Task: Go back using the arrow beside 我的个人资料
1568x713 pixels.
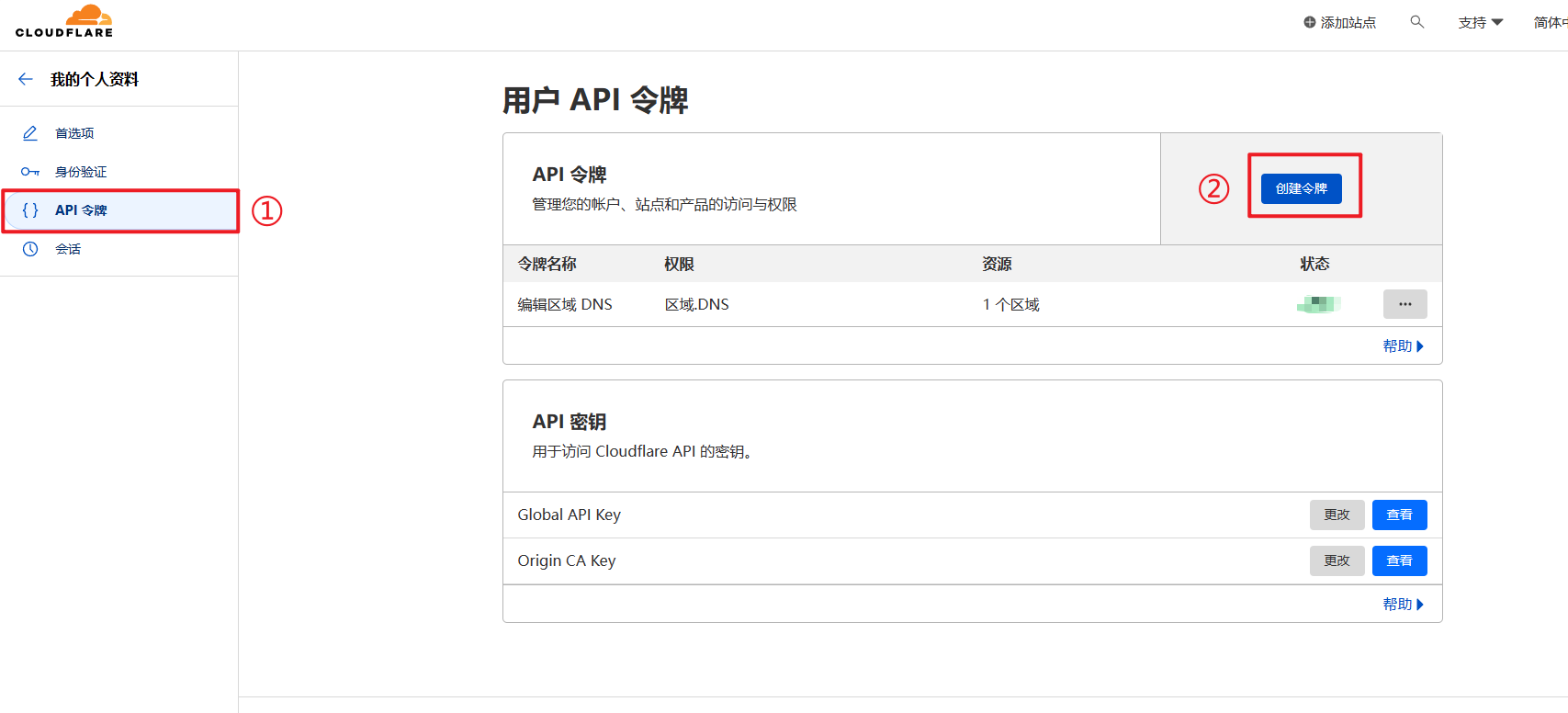Action: 26,79
